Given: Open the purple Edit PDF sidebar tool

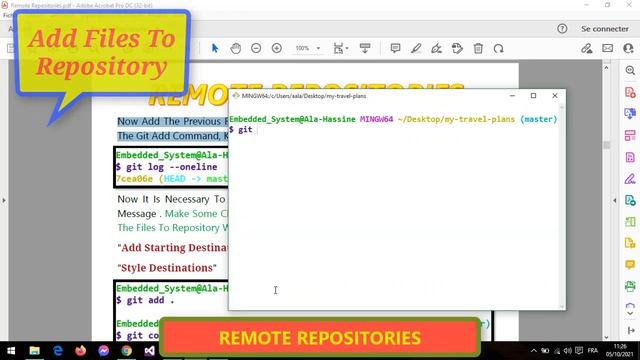Looking at the screenshot, I should click(630, 157).
